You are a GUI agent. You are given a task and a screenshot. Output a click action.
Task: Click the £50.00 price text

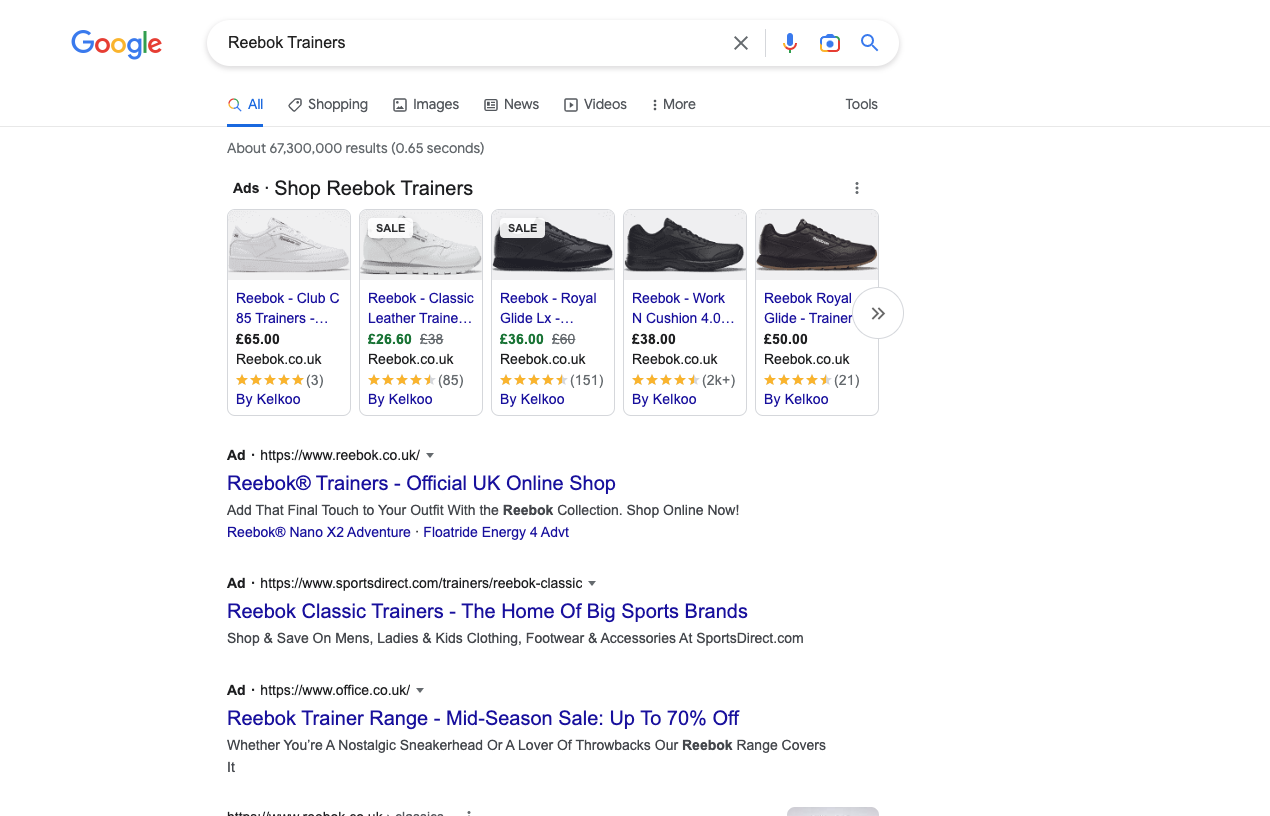pos(786,339)
